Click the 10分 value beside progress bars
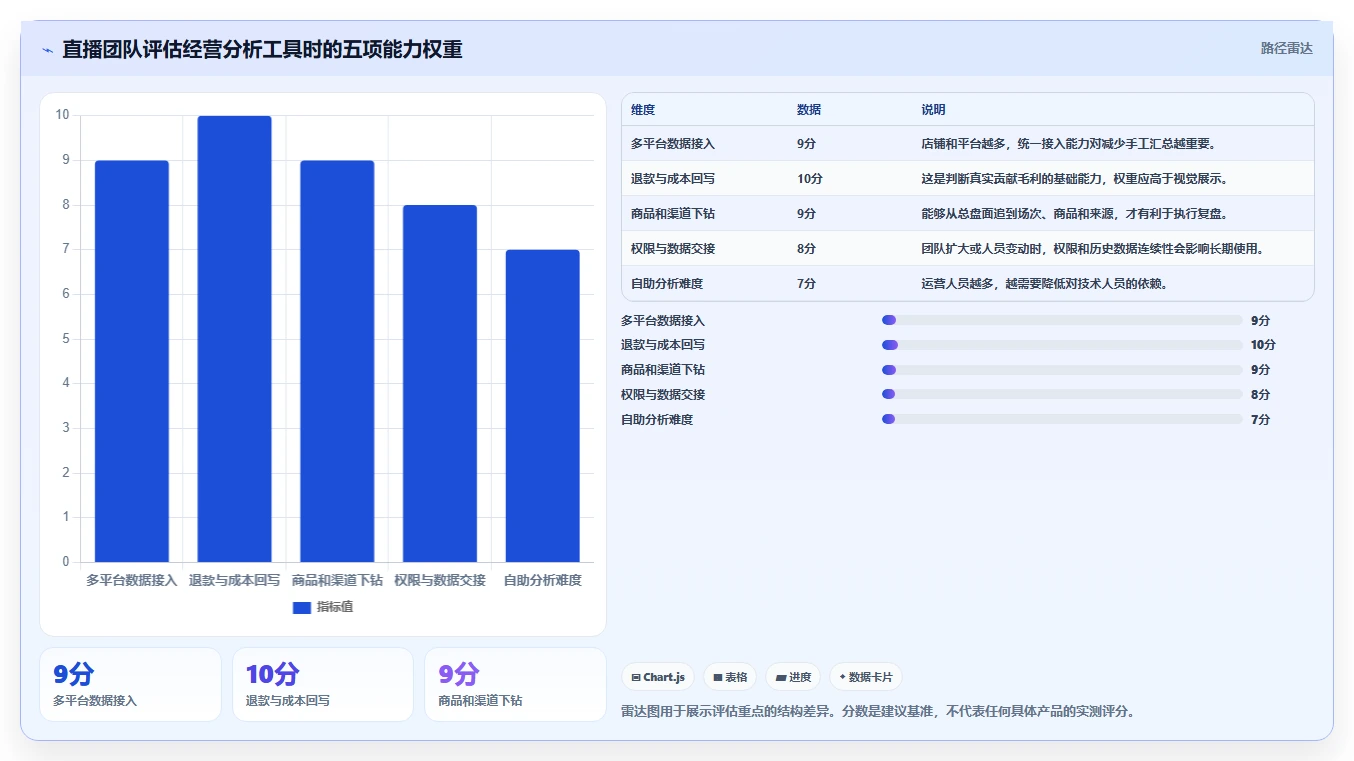This screenshot has width=1354, height=761. click(1263, 345)
